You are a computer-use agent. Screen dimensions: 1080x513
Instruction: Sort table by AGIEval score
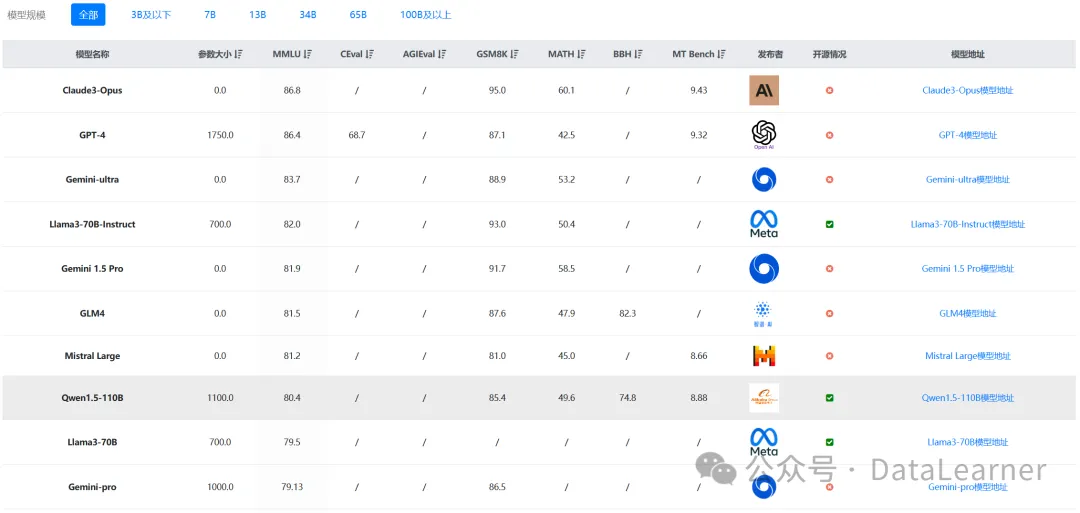pyautogui.click(x=442, y=54)
